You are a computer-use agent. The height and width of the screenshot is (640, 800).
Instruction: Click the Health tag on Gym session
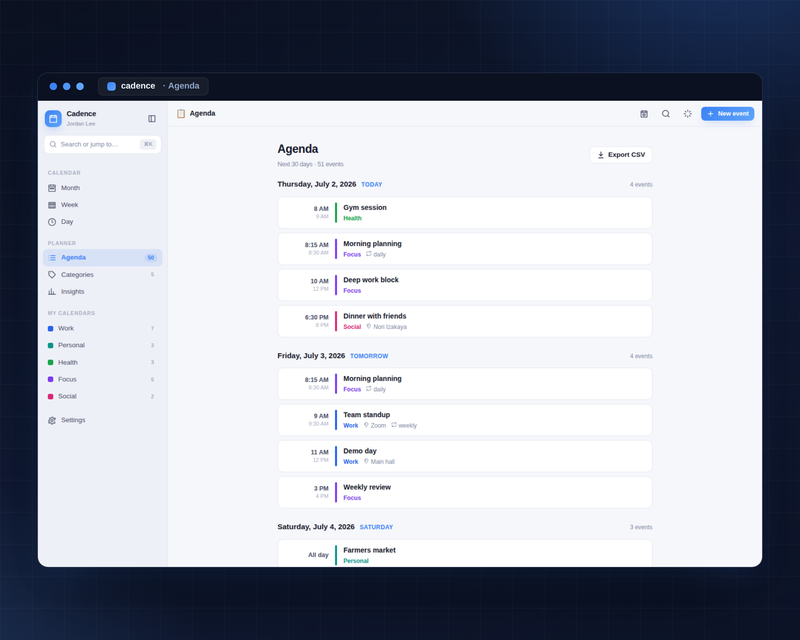pos(352,218)
